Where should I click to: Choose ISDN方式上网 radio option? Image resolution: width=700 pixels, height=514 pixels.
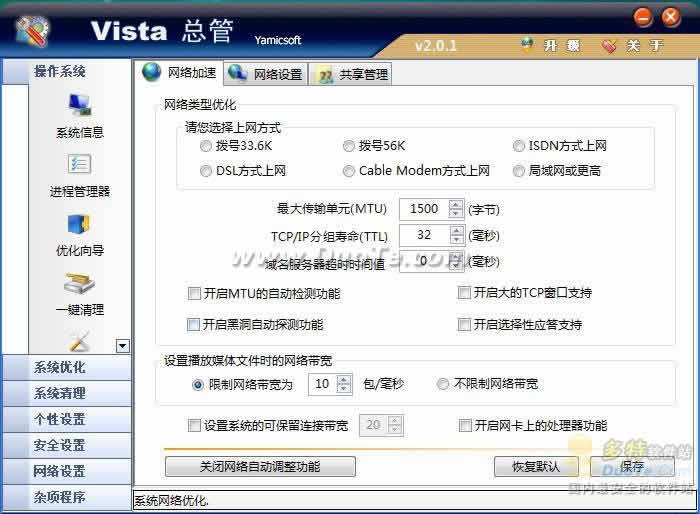pos(518,146)
